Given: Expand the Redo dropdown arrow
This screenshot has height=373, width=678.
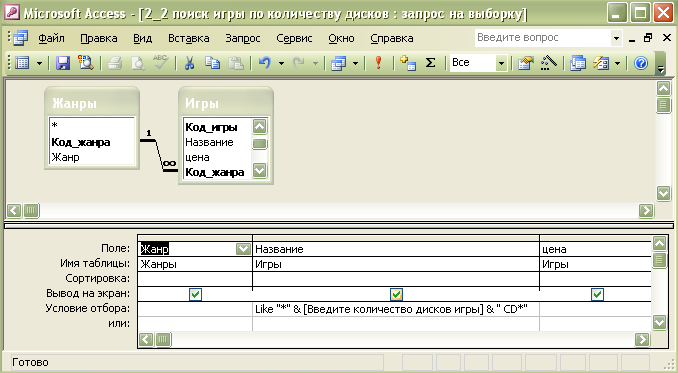Looking at the screenshot, I should coord(315,63).
